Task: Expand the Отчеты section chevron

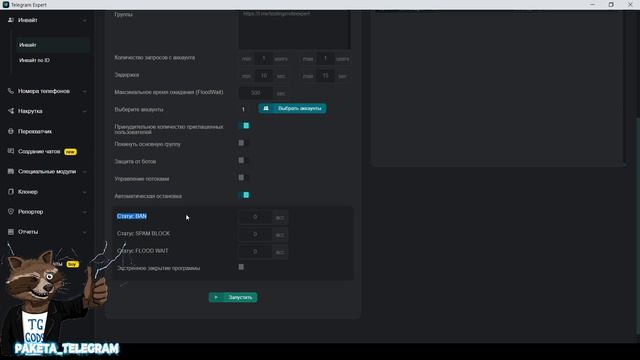Action: coord(84,232)
